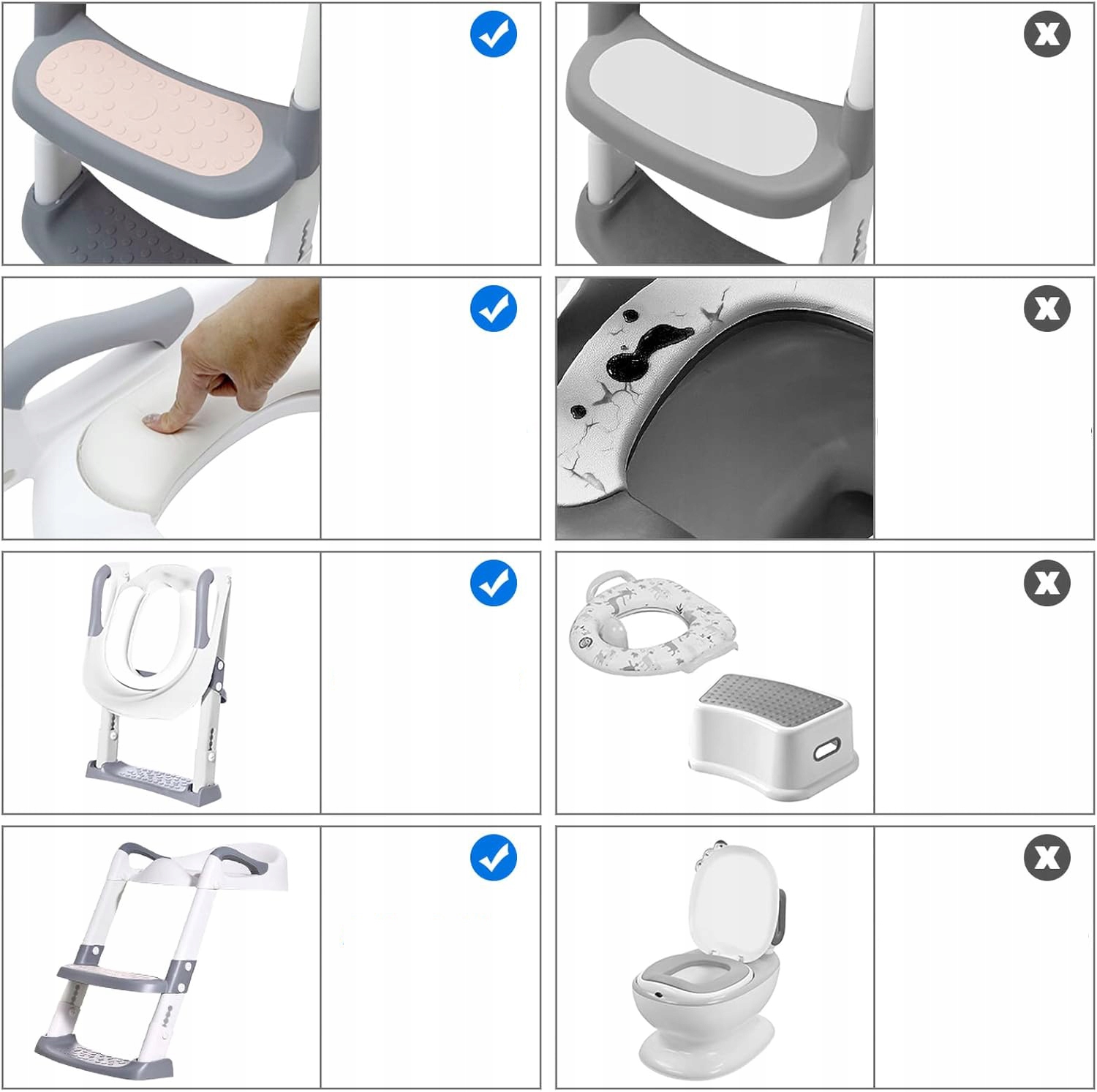Screen dimensions: 1097x1092
Task: Click the blue checkmark beside the pink step pad
Action: (x=494, y=34)
